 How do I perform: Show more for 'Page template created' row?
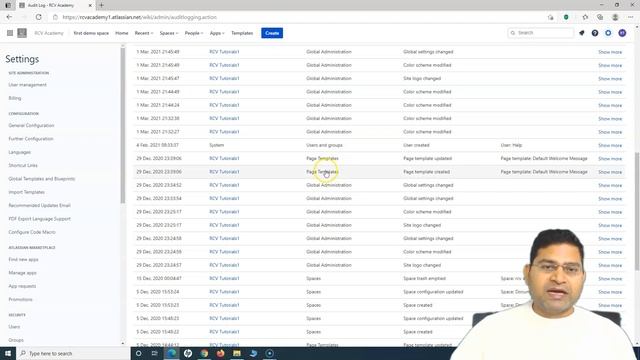[610, 172]
